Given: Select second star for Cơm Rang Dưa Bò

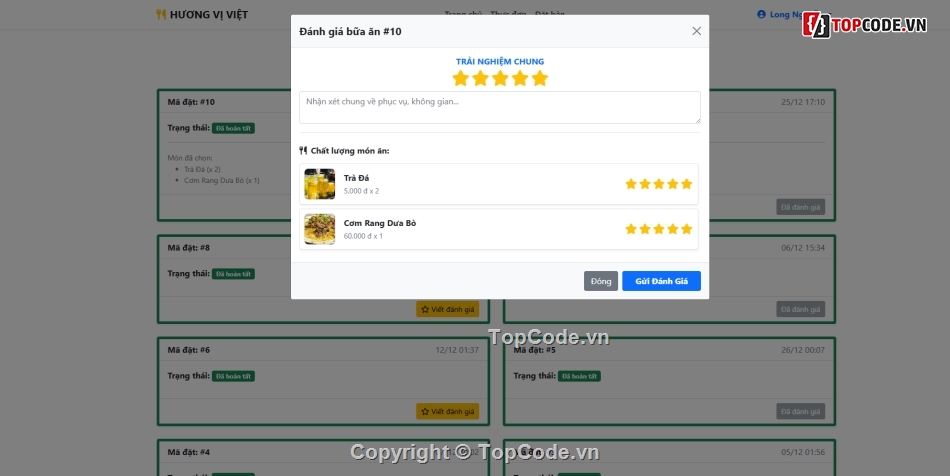Looking at the screenshot, I should click(645, 229).
